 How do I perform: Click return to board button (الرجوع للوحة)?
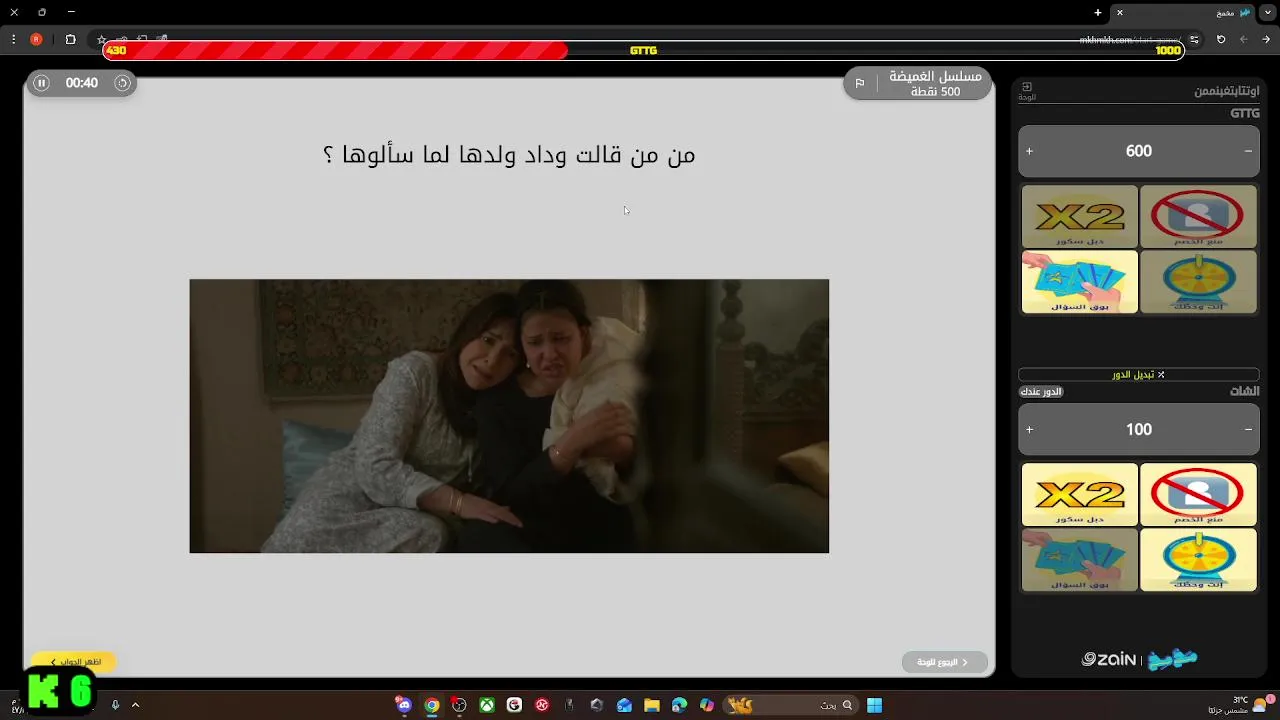(x=944, y=662)
